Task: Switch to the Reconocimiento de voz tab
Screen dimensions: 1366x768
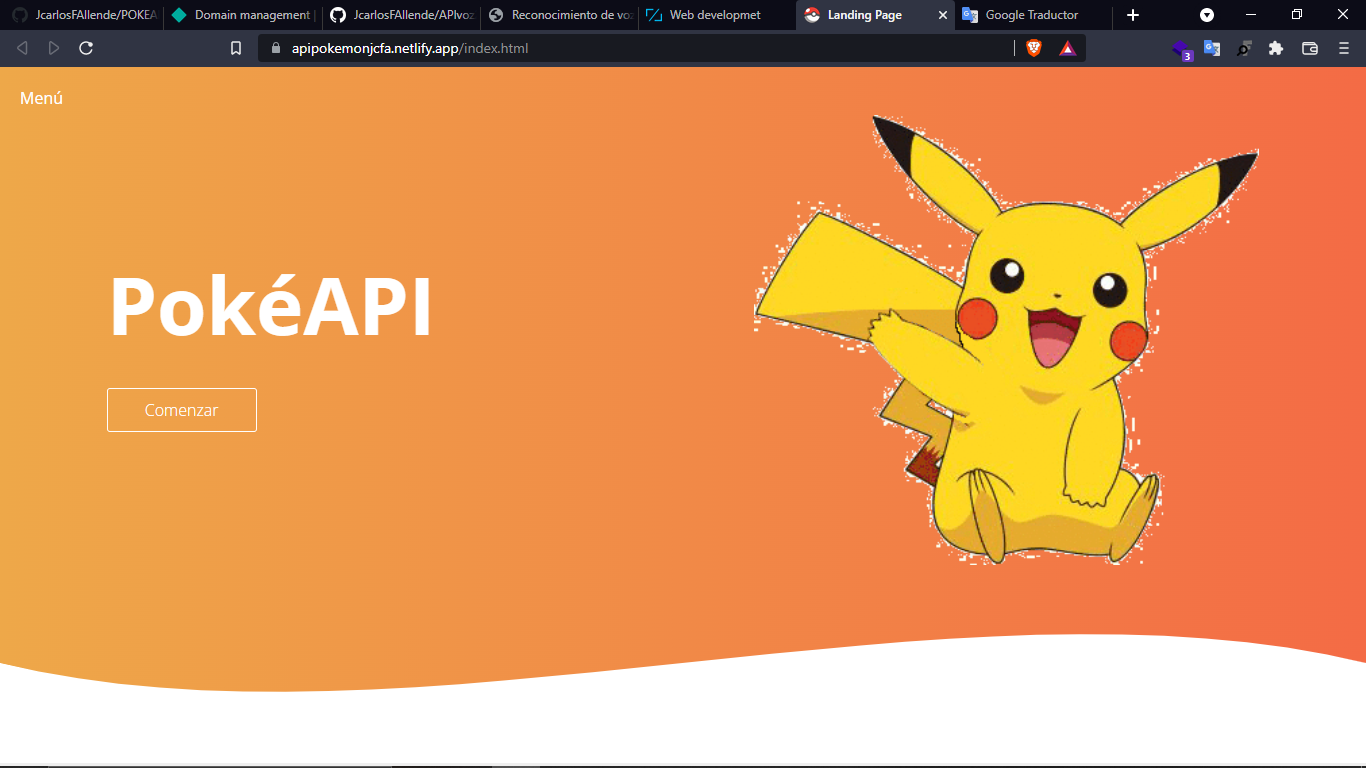Action: [x=559, y=15]
